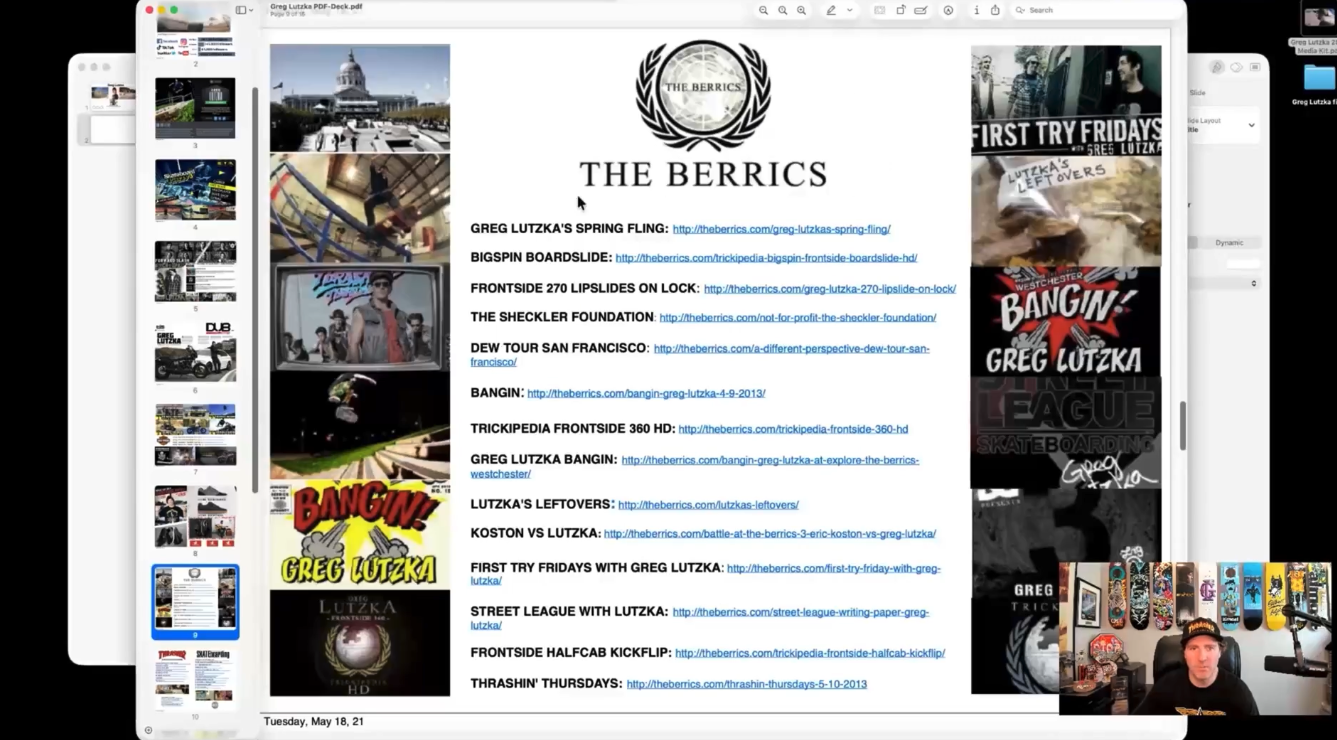Select page 3 thumbnail in sidebar
The width and height of the screenshot is (1337, 740).
coord(195,108)
